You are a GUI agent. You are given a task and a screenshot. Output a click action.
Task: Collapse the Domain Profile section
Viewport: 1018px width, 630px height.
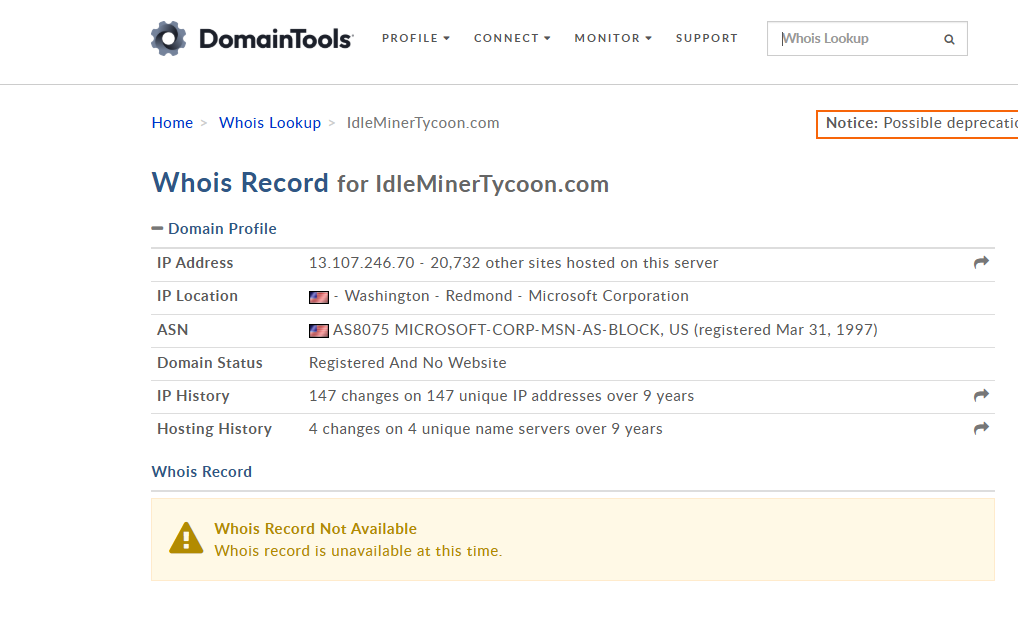pyautogui.click(x=214, y=229)
